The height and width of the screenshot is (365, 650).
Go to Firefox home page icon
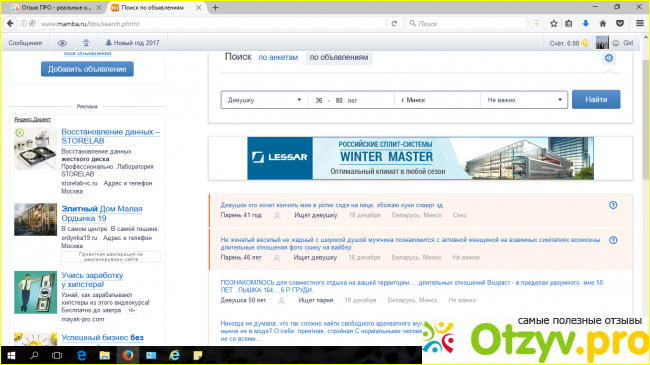click(x=603, y=24)
